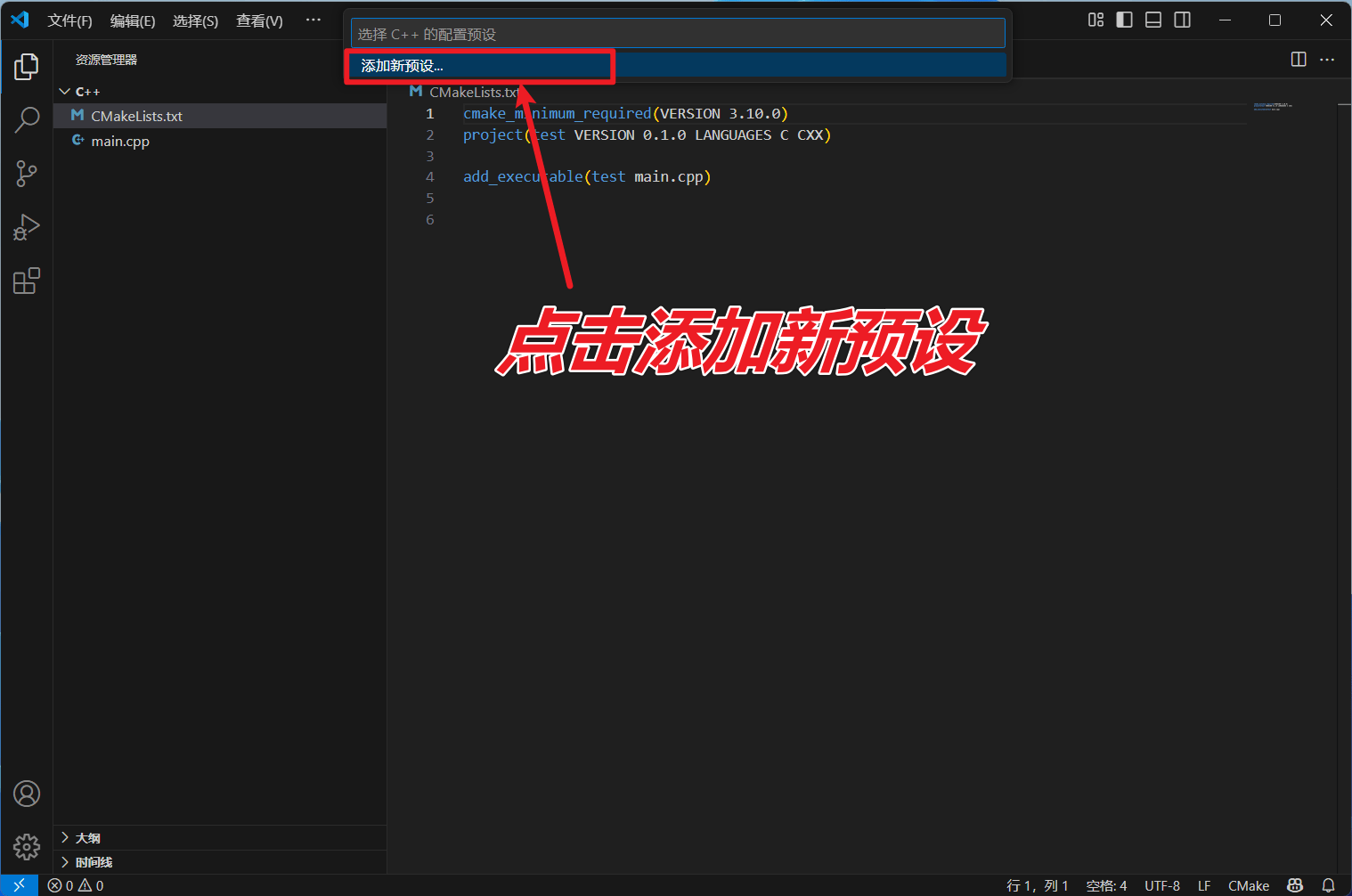
Task: Open the 文件(F) menu
Action: coord(69,20)
